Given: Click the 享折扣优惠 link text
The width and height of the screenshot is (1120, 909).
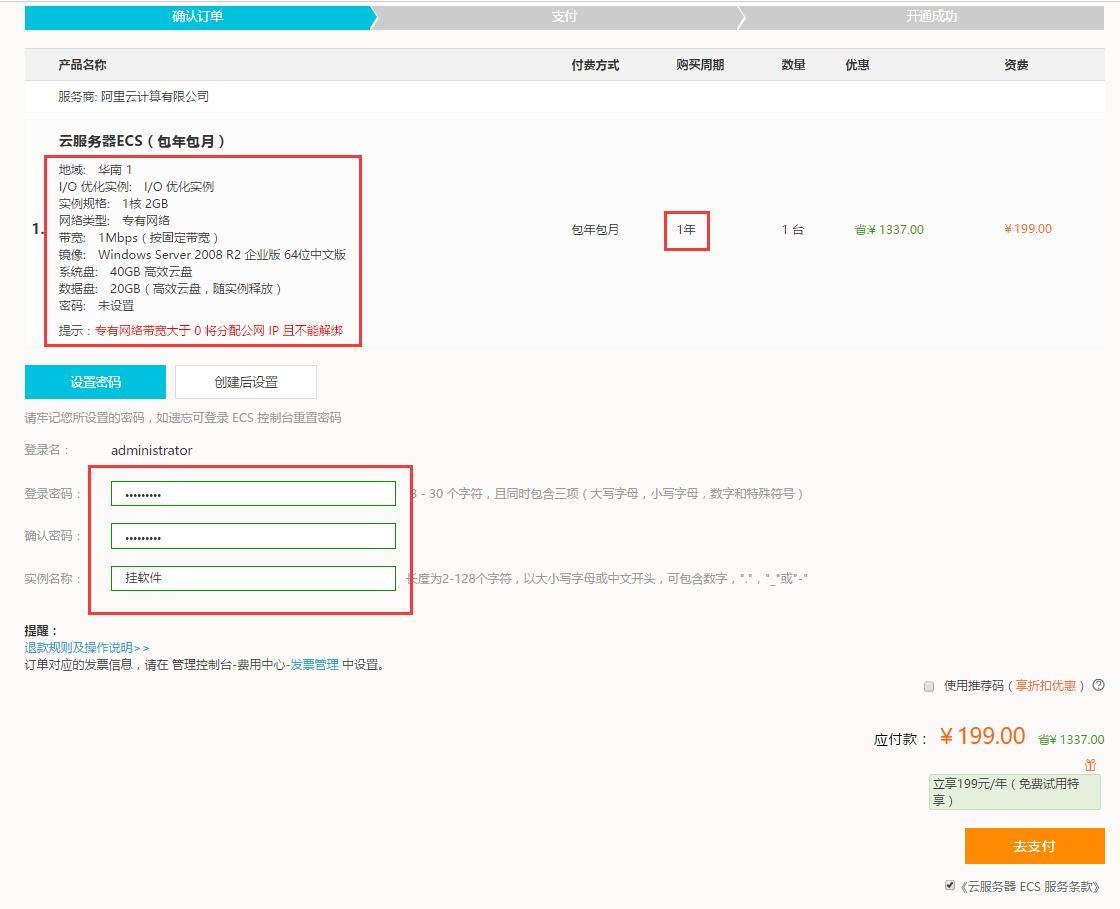Looking at the screenshot, I should point(1046,686).
